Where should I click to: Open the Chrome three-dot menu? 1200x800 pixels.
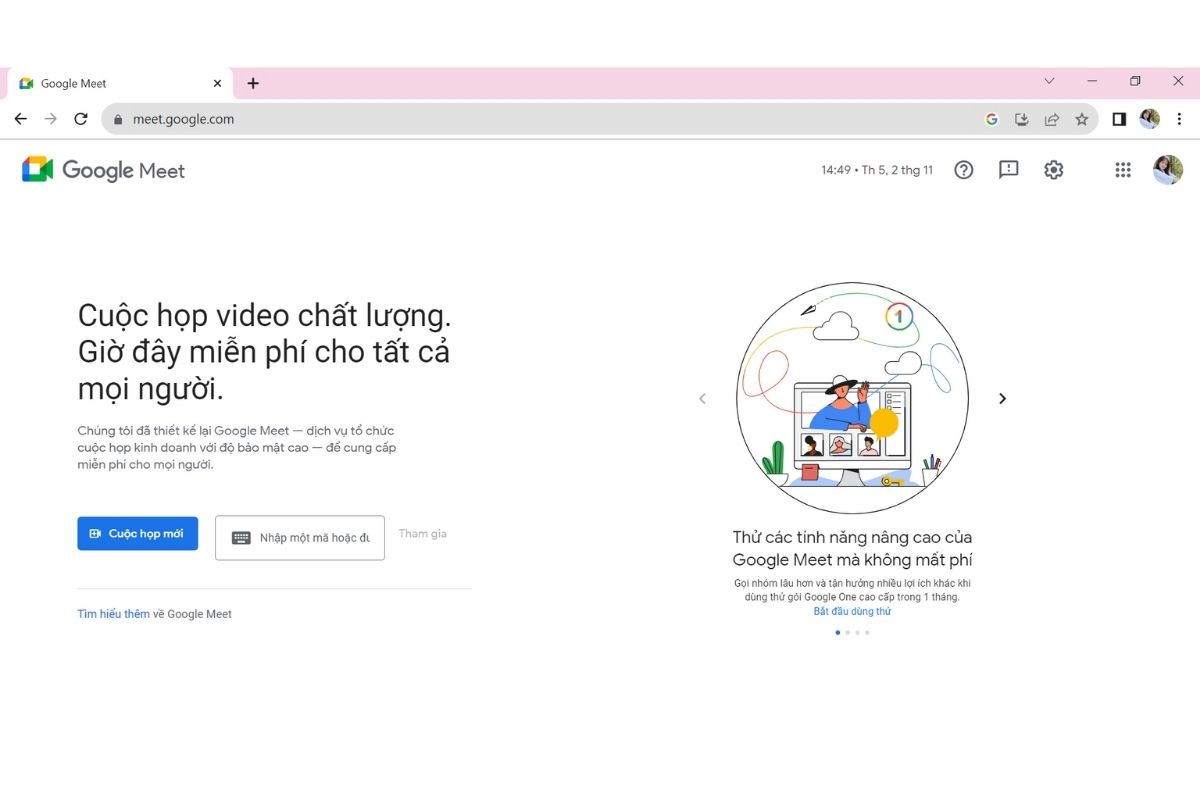tap(1179, 119)
